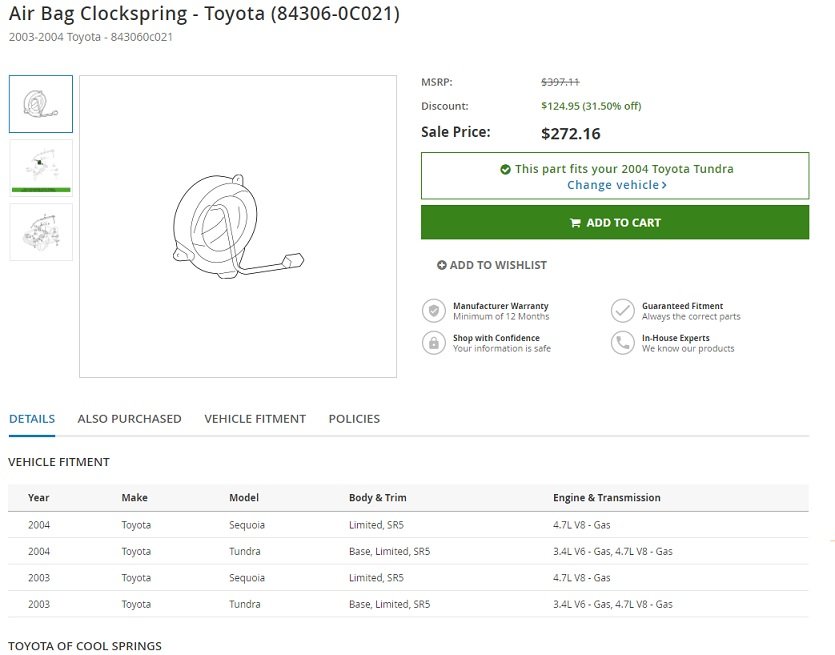This screenshot has width=835, height=655.
Task: Select the second diagram thumbnail
Action: [41, 168]
